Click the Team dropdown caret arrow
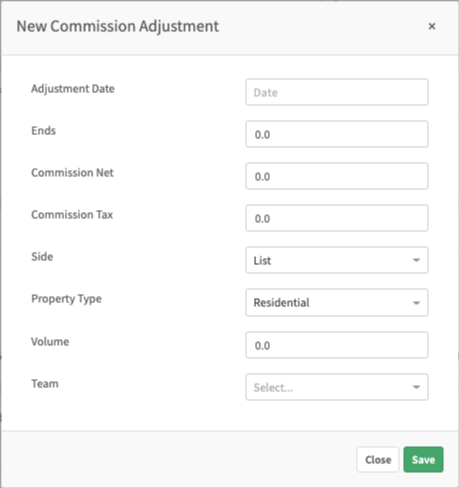This screenshot has height=488, width=459. [x=416, y=387]
